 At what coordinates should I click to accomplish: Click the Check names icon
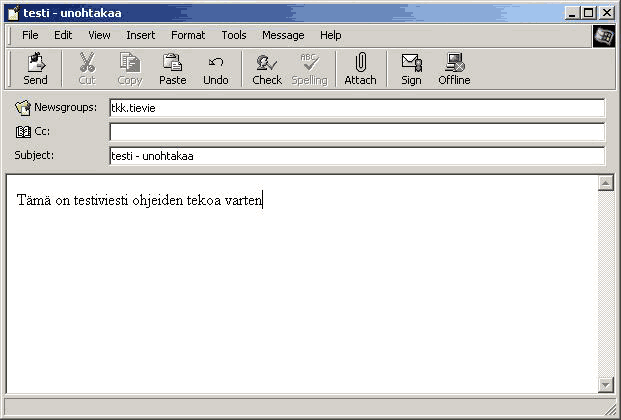[267, 63]
